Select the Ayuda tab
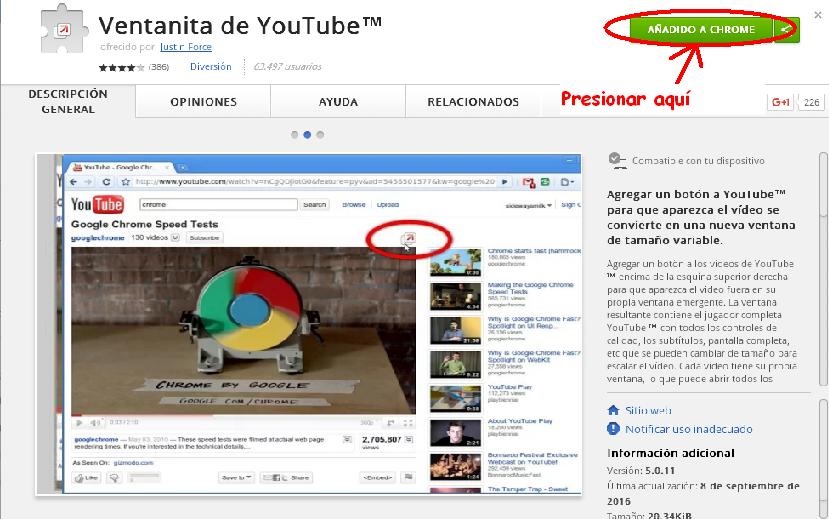 338,102
